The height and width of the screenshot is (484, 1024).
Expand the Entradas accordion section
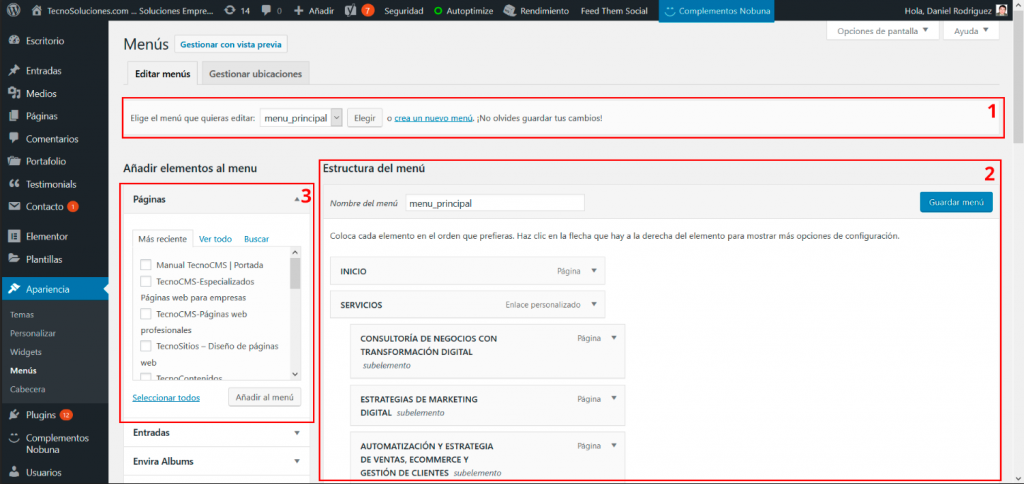[297, 433]
